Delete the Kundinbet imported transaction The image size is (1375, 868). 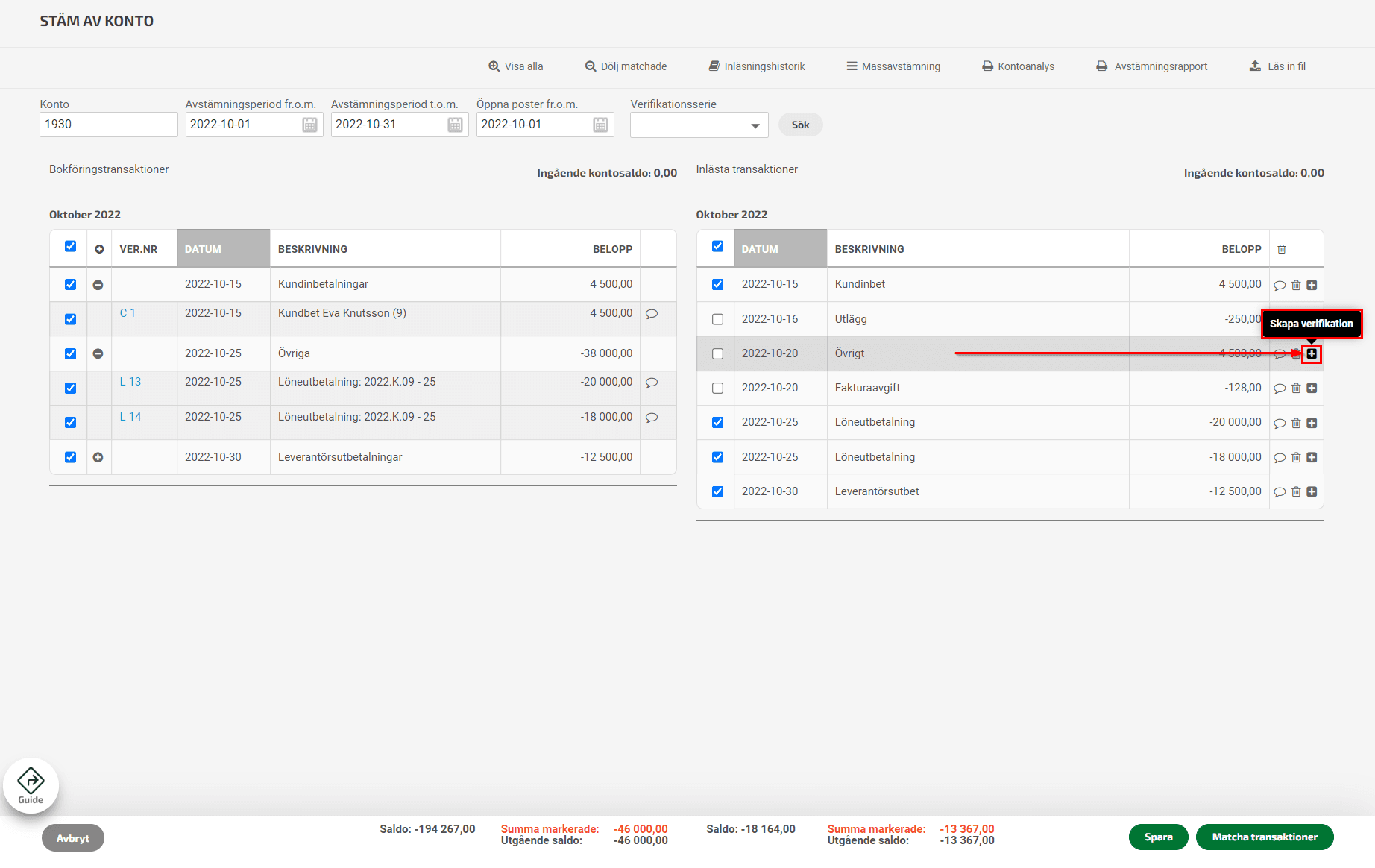[x=1296, y=285]
